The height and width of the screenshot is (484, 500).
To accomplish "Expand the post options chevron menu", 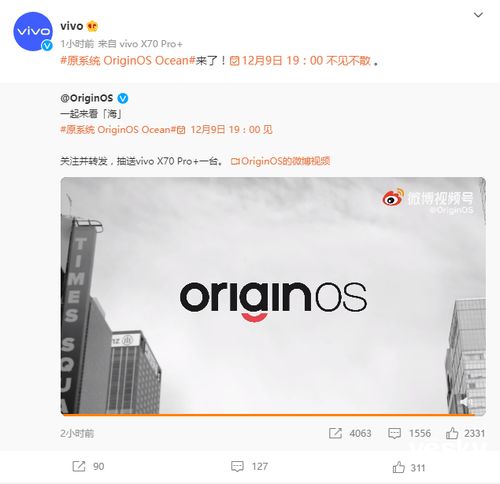I will point(478,15).
